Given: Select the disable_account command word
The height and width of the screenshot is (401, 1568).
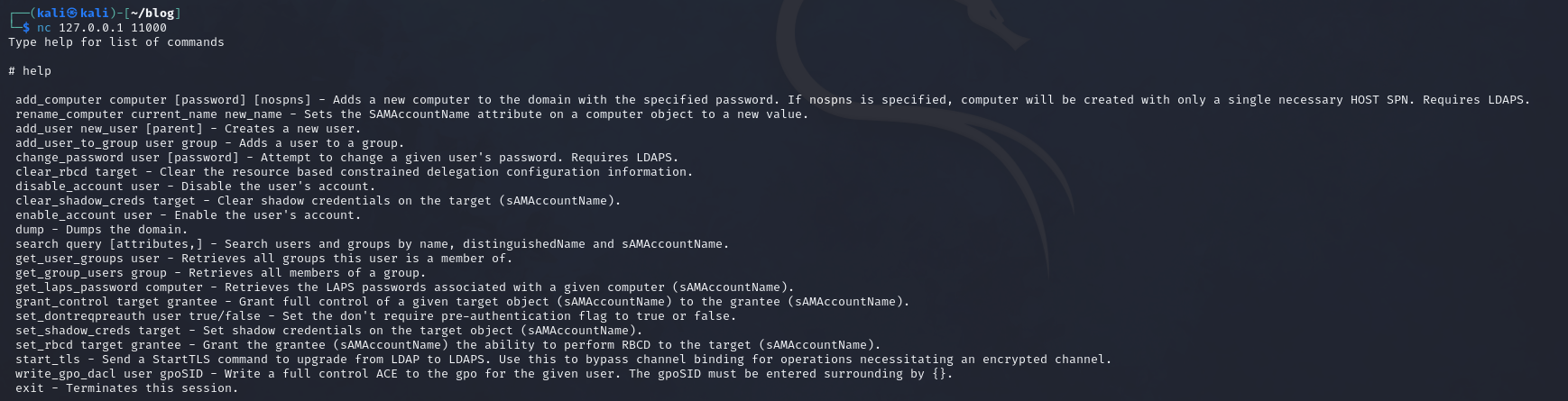Looking at the screenshot, I should pyautogui.click(x=69, y=187).
